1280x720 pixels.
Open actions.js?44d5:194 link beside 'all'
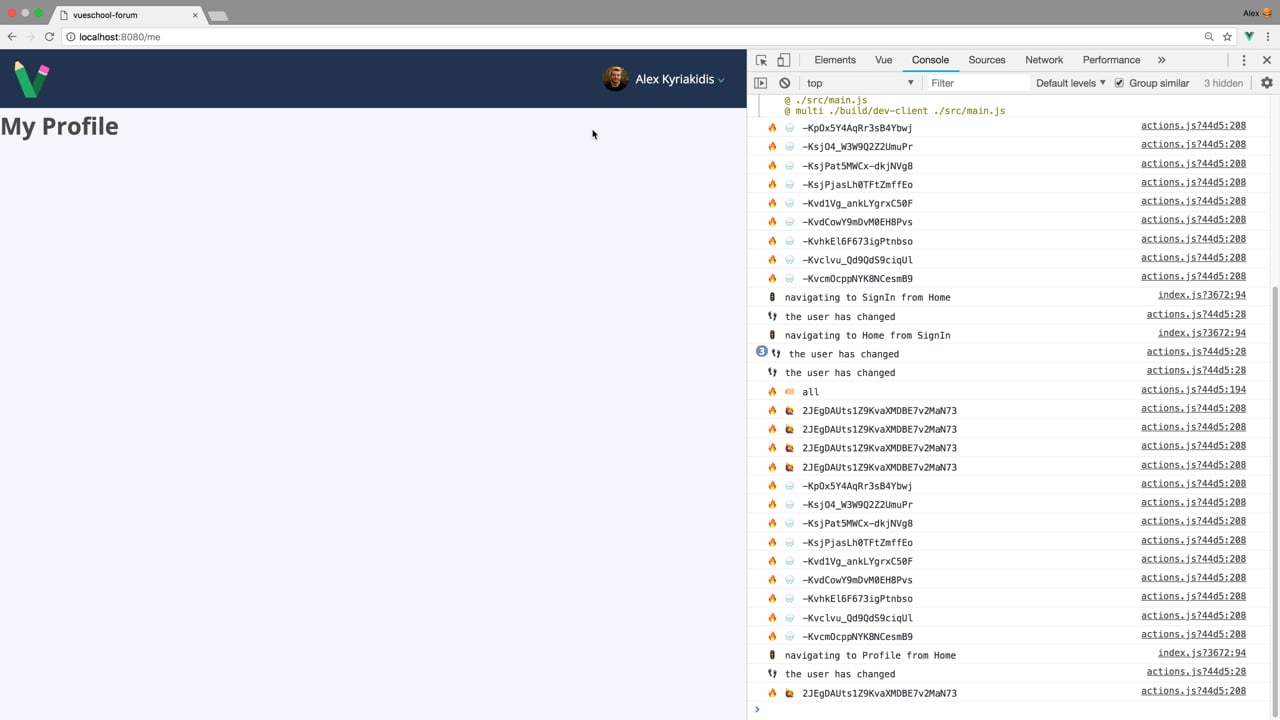1194,390
